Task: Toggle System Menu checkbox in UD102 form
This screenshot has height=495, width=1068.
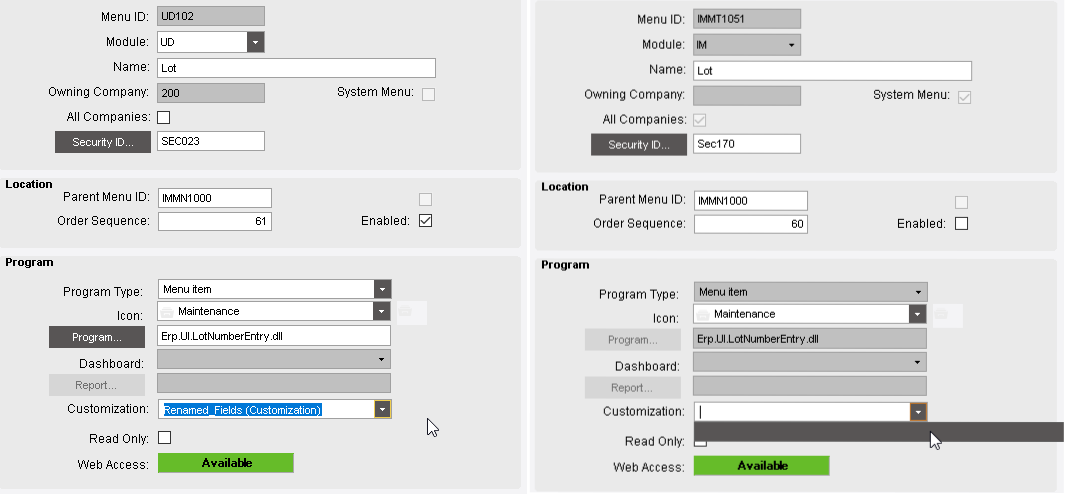Action: (428, 95)
